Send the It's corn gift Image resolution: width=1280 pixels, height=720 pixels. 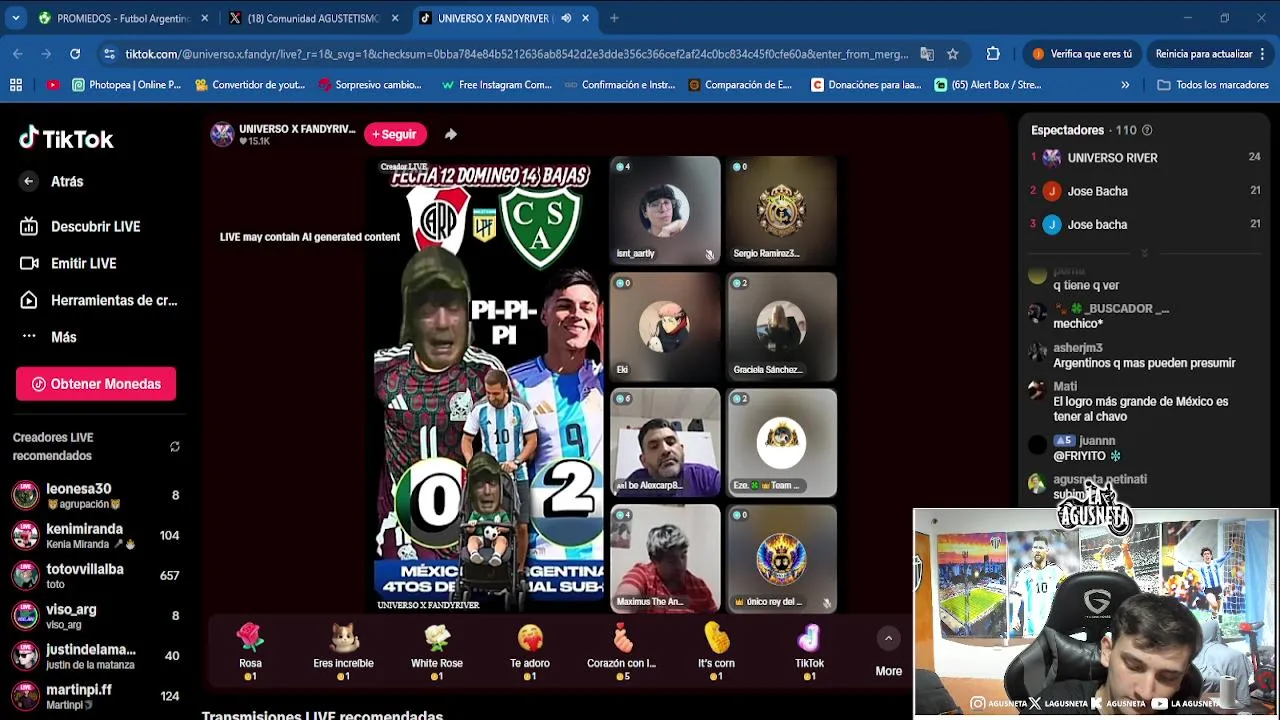pos(716,650)
